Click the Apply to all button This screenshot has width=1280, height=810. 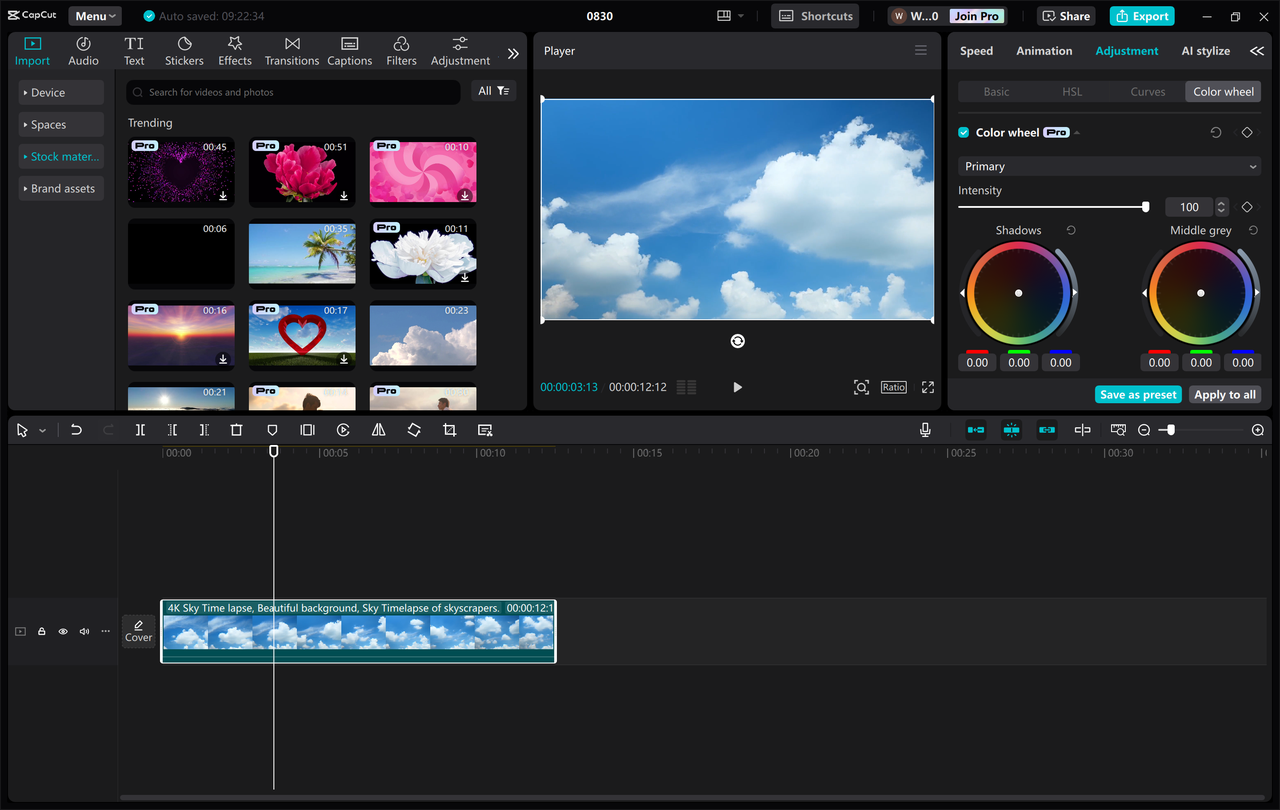click(1225, 394)
